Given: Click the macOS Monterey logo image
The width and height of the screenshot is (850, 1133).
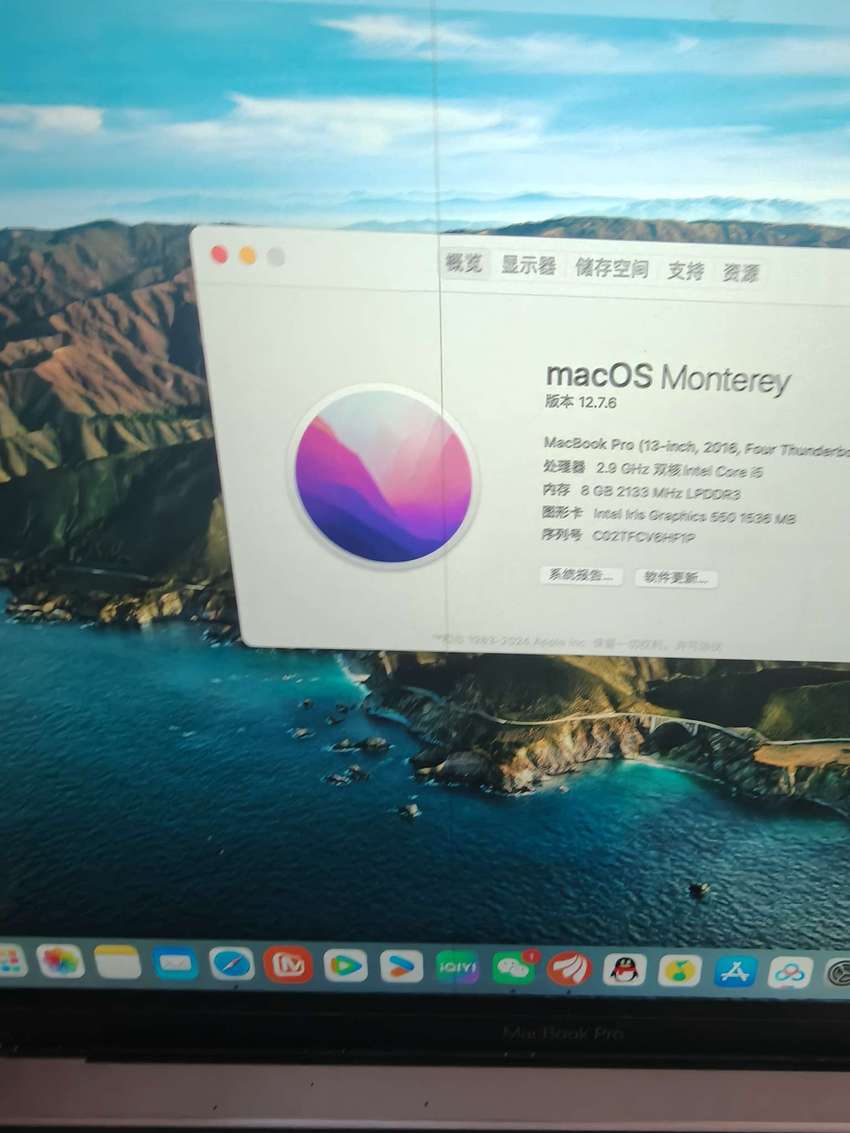Looking at the screenshot, I should pyautogui.click(x=383, y=475).
